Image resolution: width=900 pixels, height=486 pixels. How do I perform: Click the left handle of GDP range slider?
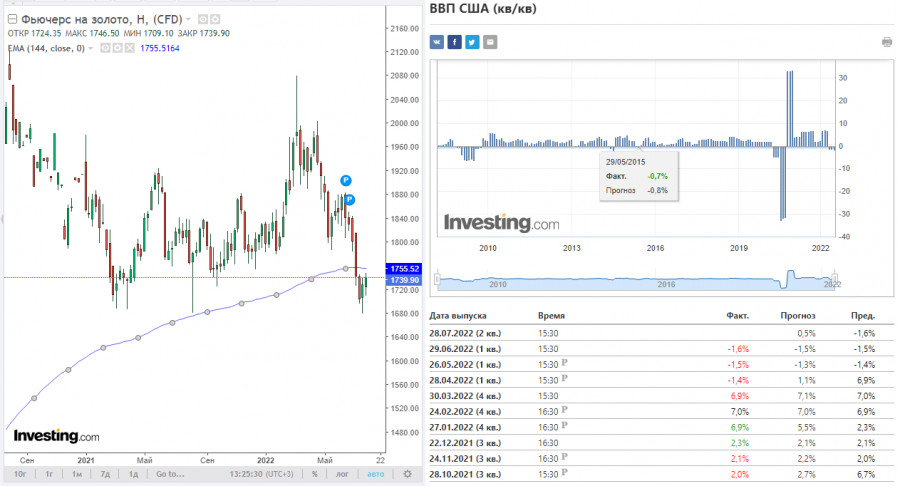tap(436, 278)
